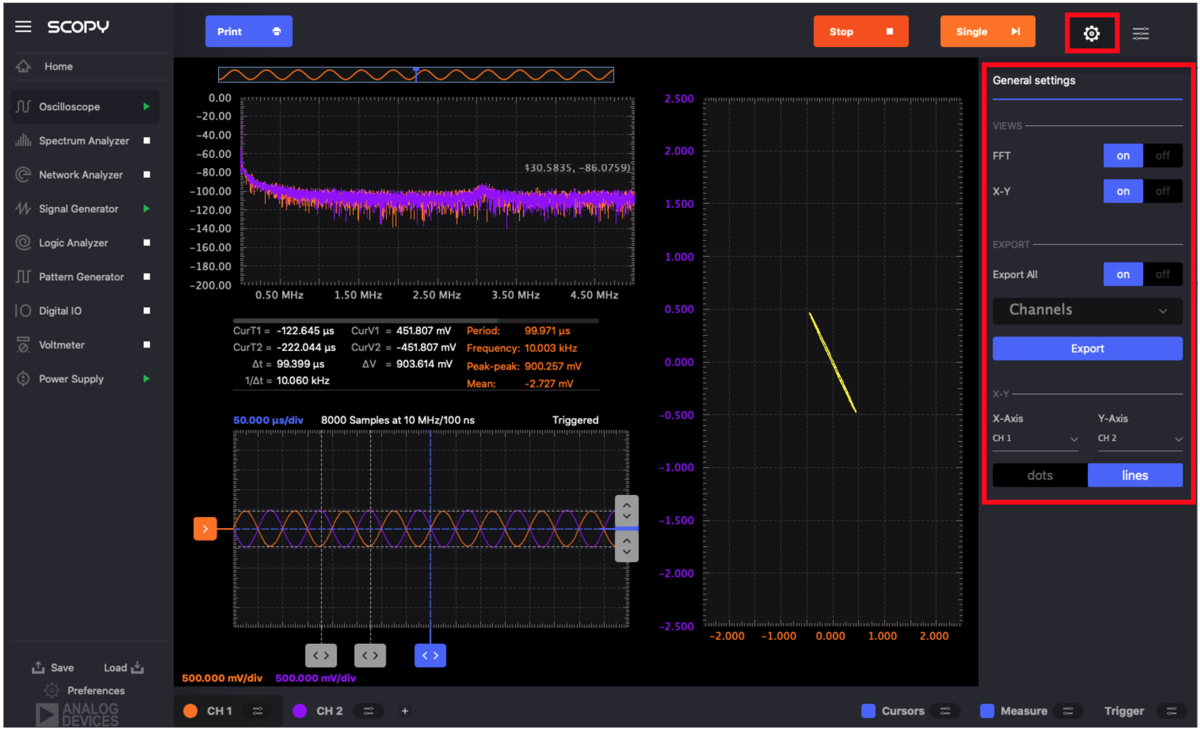The height and width of the screenshot is (731, 1200).
Task: Switch Export All on
Action: coord(1123,274)
